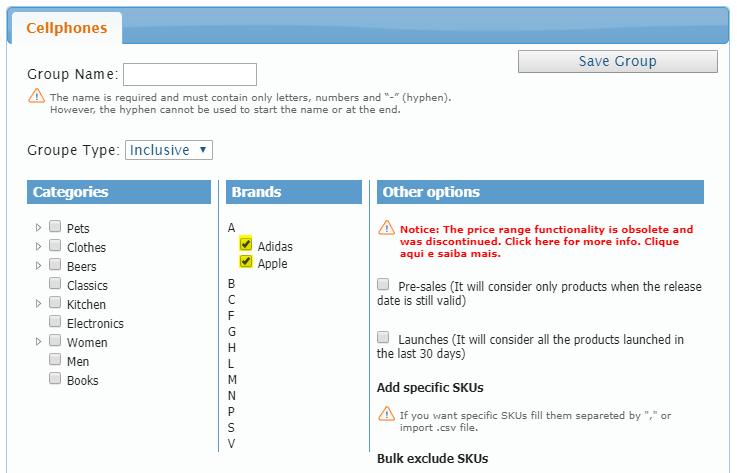Screen dimensions: 737x473
Task: Focus the Group Name text field
Action: 190,74
